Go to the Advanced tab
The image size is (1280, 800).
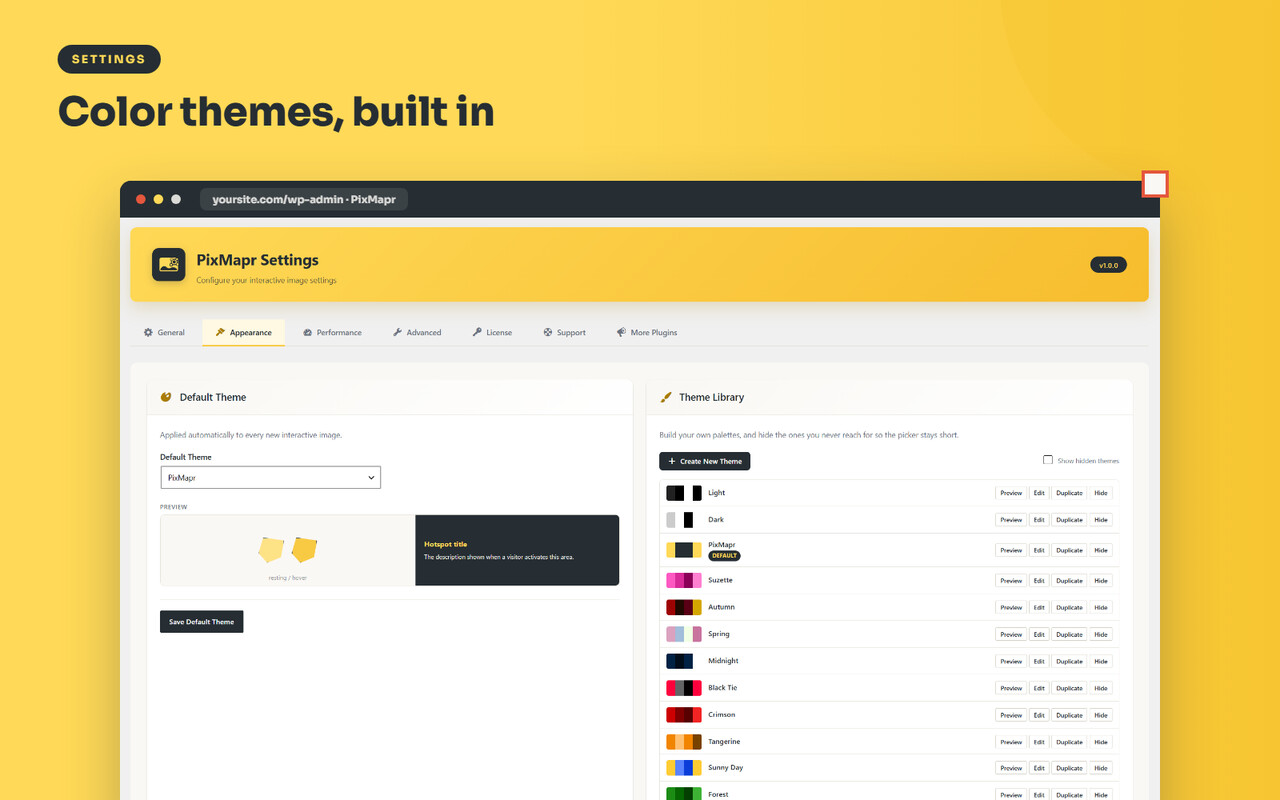click(416, 332)
